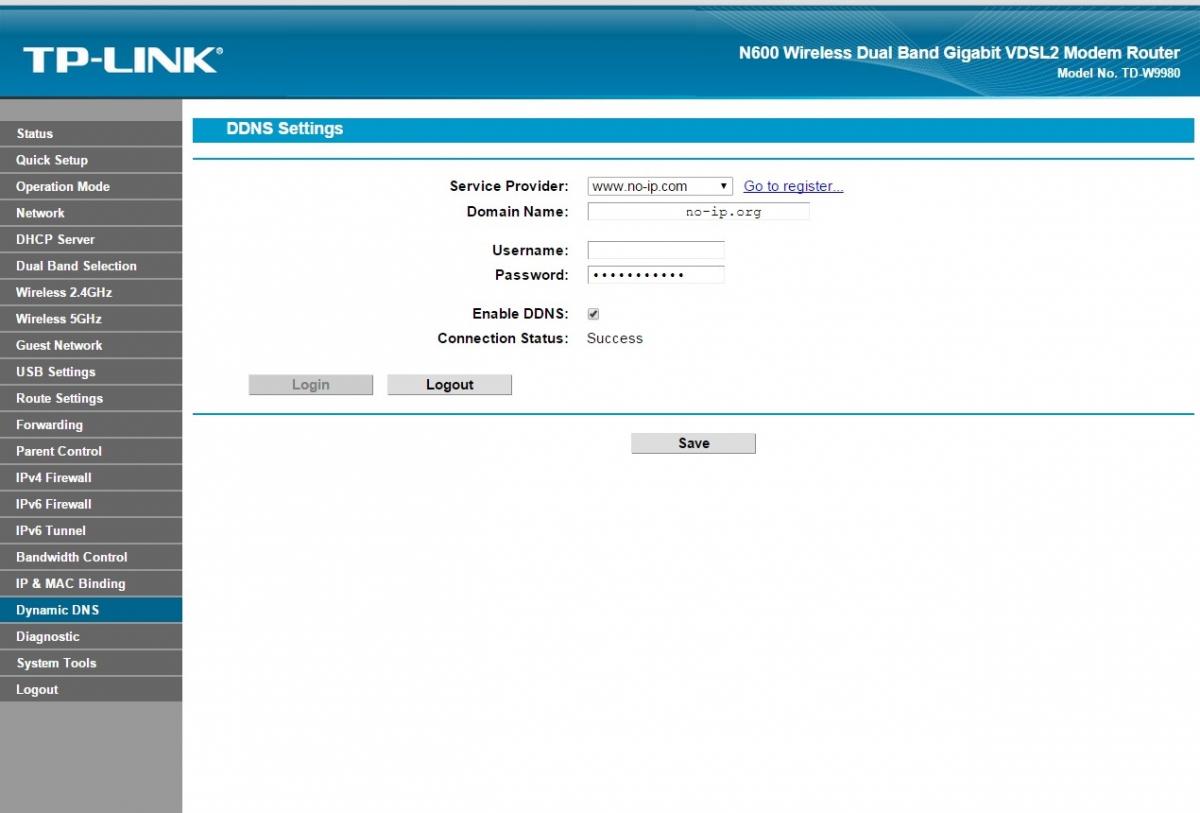Open Wireless 5GHz settings
This screenshot has width=1200, height=813.
tap(91, 319)
